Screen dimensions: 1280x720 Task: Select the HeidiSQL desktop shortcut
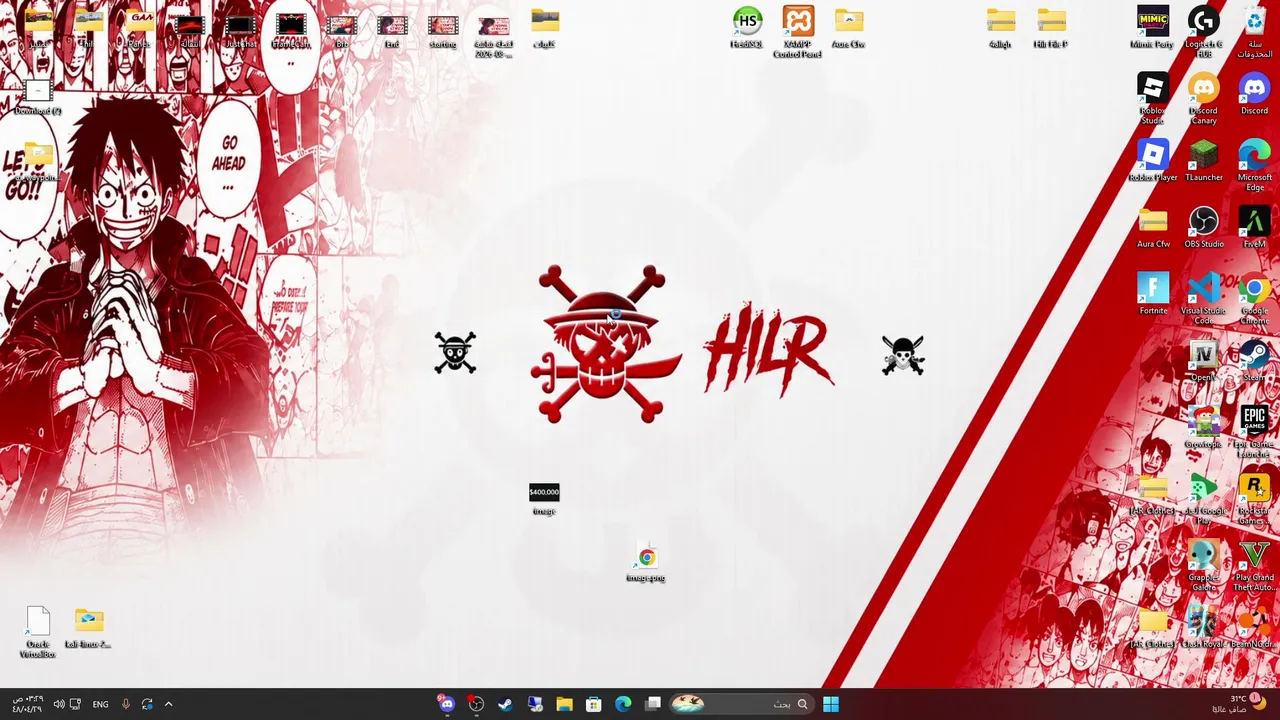[x=747, y=27]
